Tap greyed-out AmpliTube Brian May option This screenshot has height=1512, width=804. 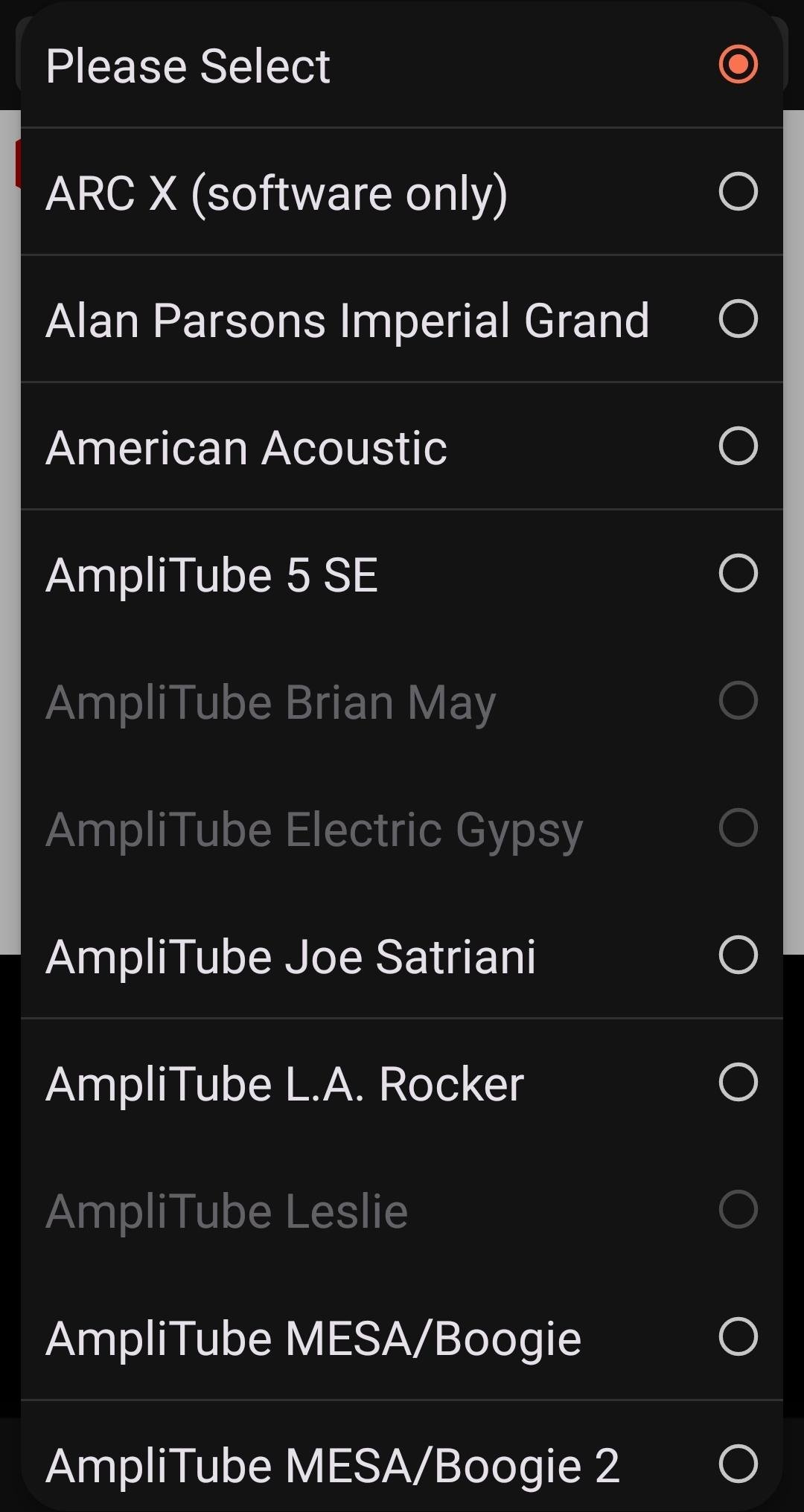pos(270,702)
